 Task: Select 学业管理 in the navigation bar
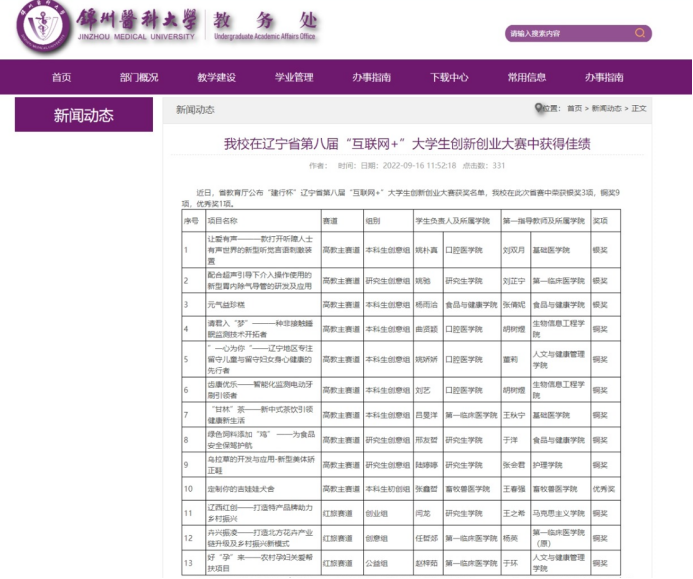coord(294,77)
